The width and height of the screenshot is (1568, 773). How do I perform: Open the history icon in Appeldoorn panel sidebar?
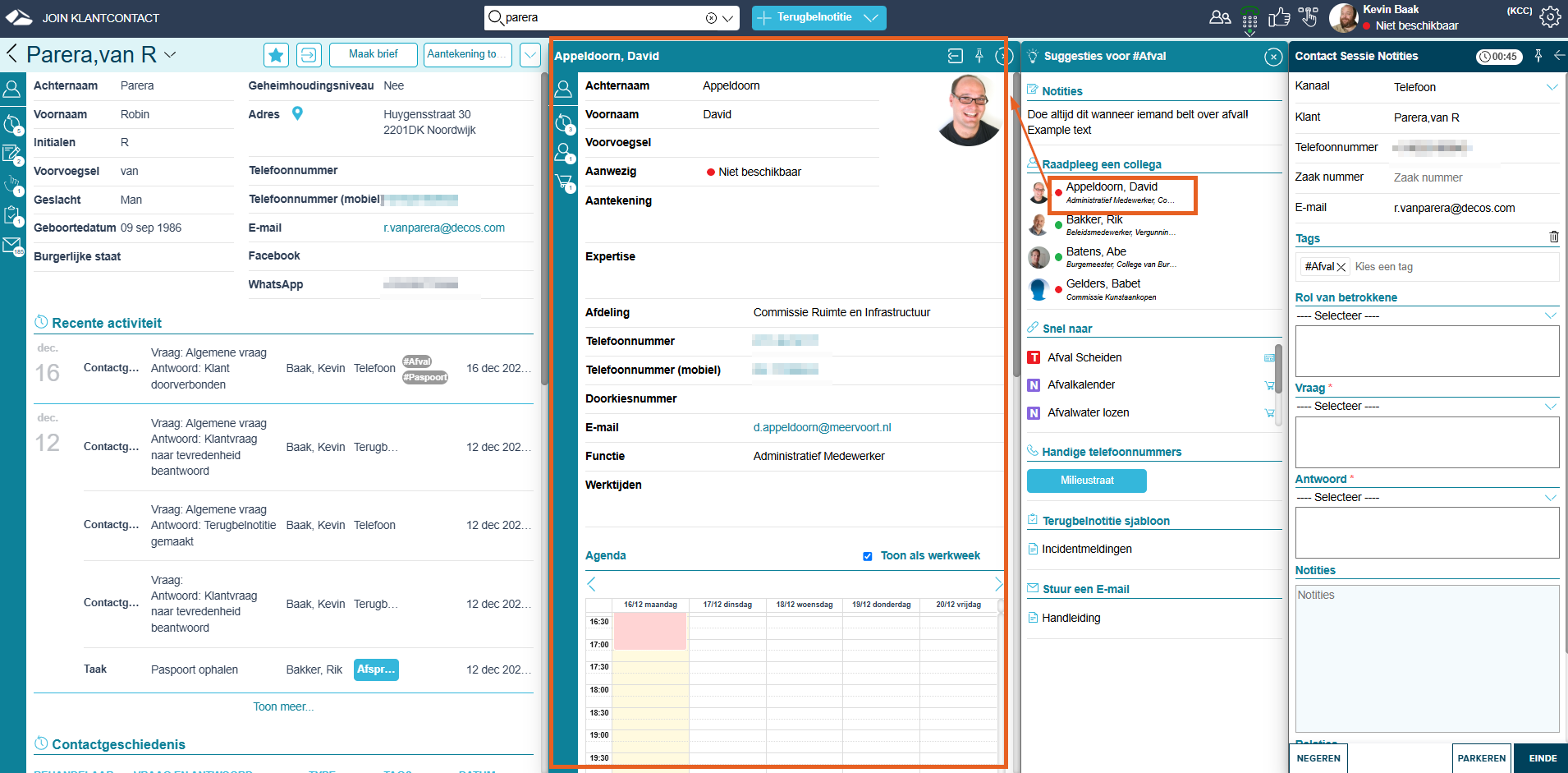pyautogui.click(x=564, y=124)
